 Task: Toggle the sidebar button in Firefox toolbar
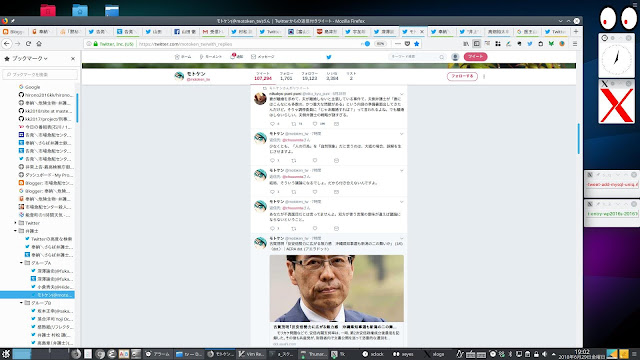pyautogui.click(x=476, y=44)
